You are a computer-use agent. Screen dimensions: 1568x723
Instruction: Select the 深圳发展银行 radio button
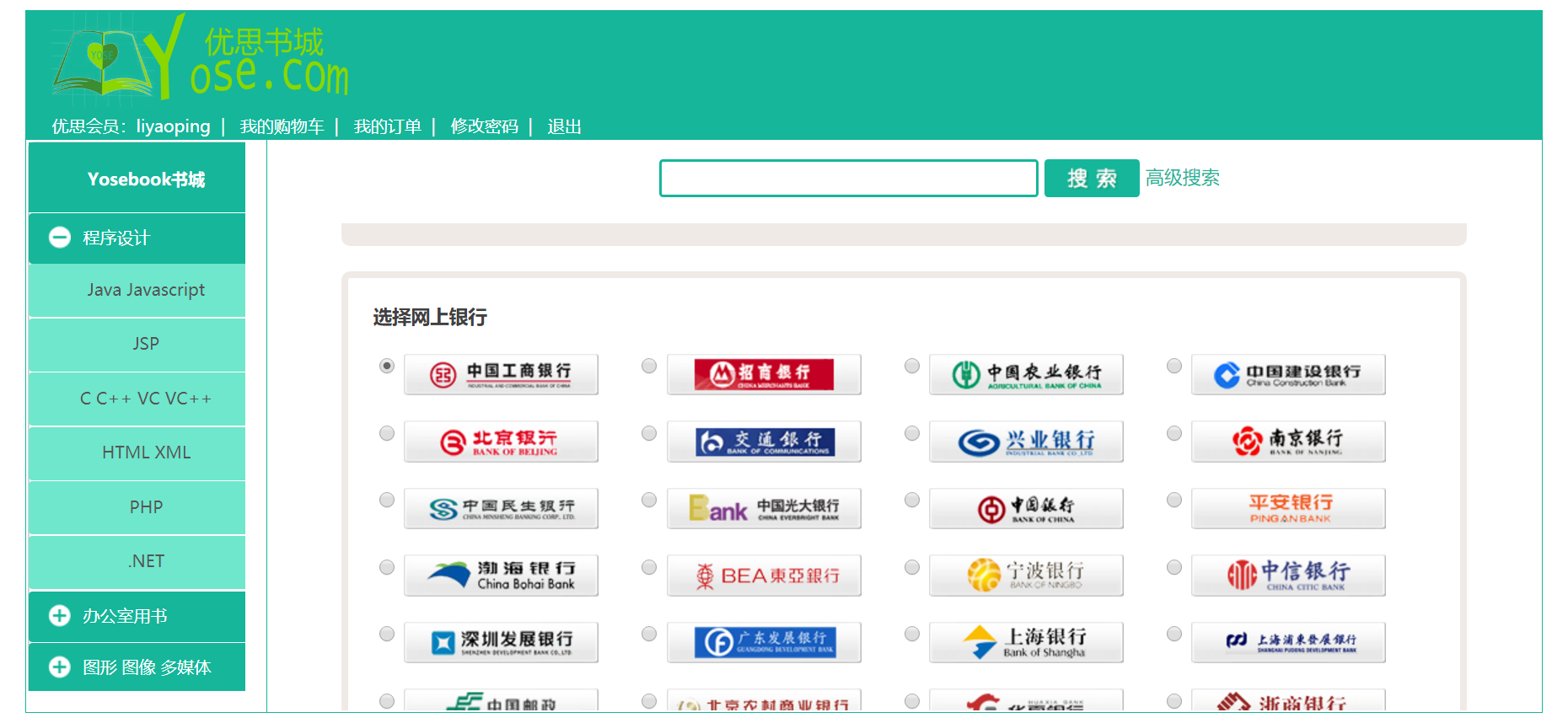[387, 634]
